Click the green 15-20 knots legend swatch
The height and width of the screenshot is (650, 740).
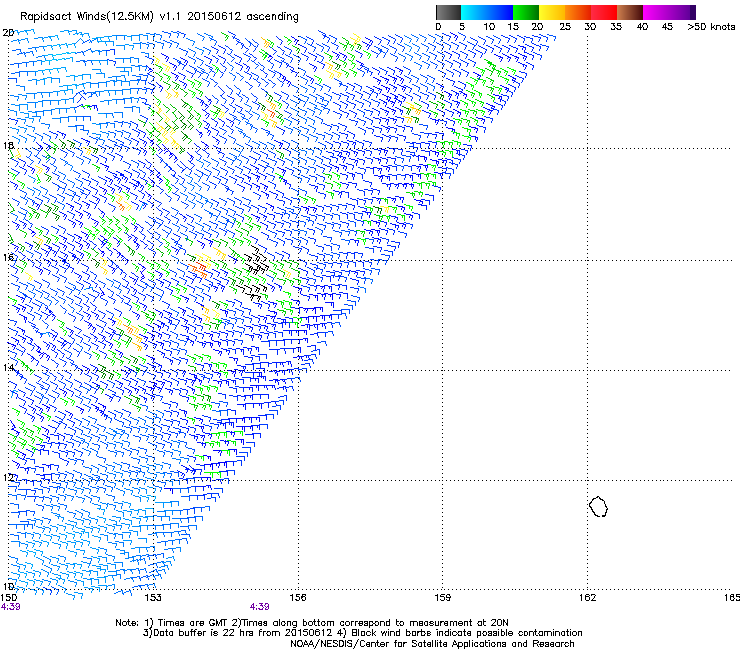point(526,12)
